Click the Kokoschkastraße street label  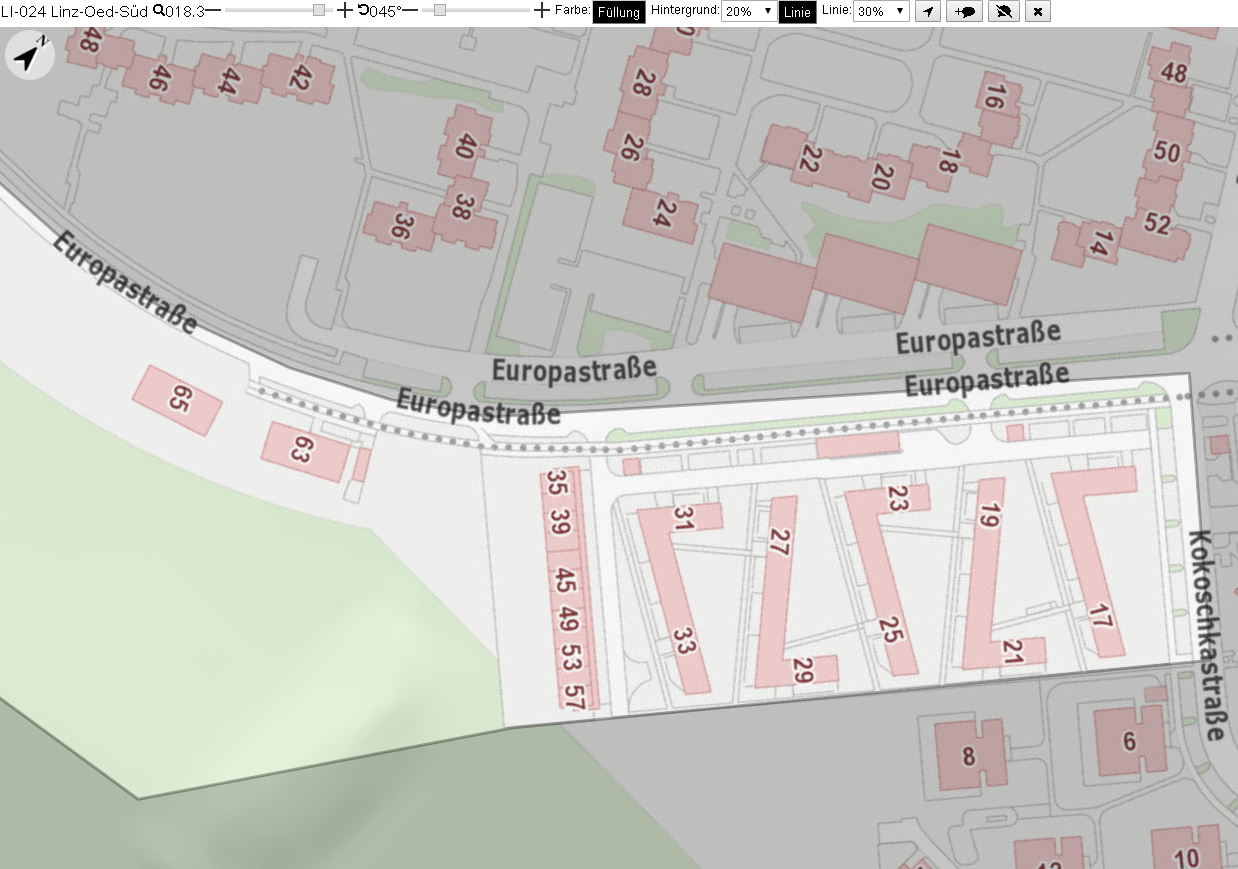point(1207,635)
